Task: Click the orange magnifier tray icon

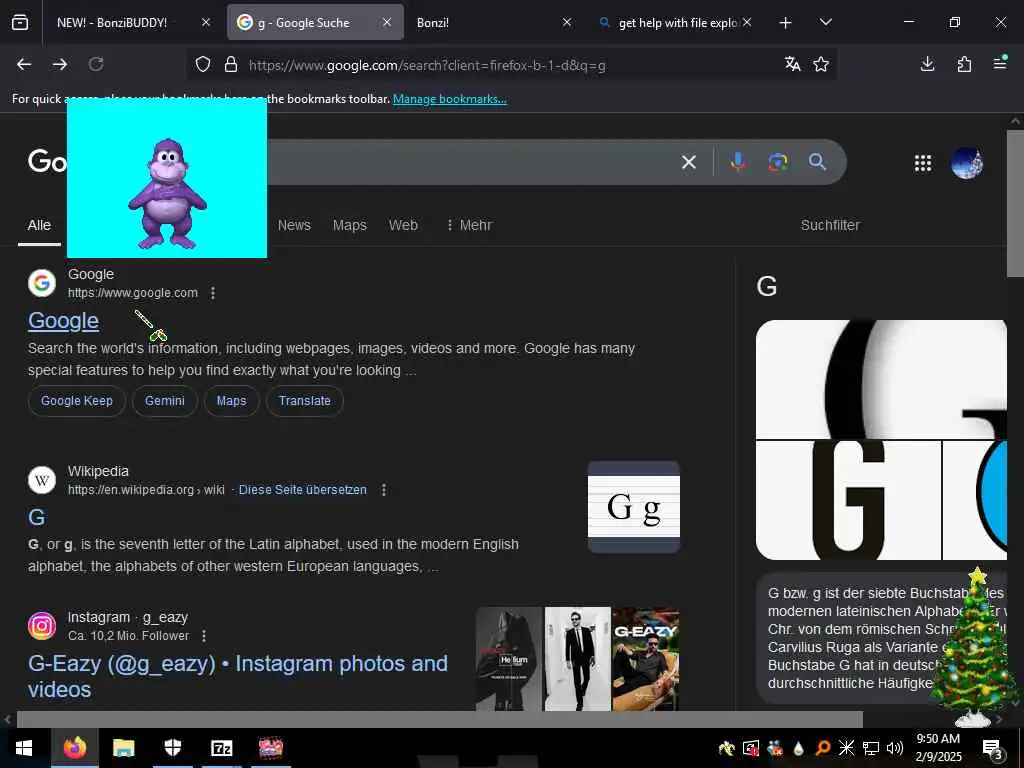Action: point(823,748)
